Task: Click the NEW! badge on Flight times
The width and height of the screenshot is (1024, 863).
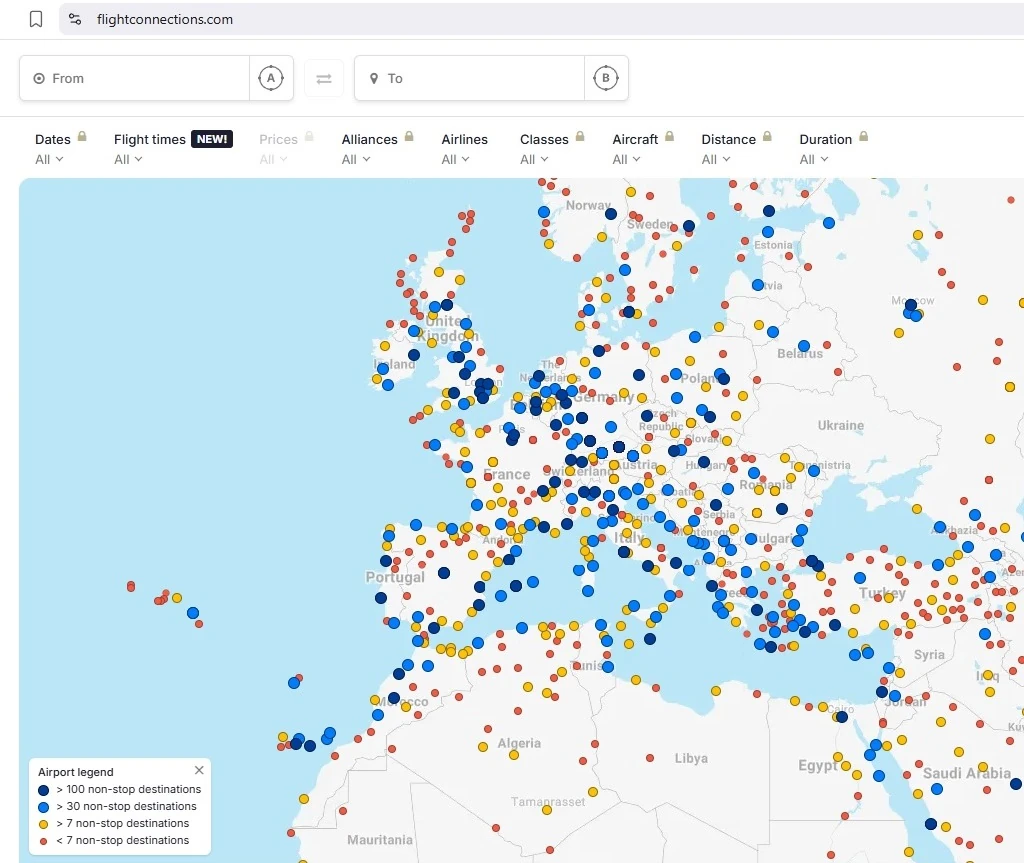Action: [x=212, y=139]
